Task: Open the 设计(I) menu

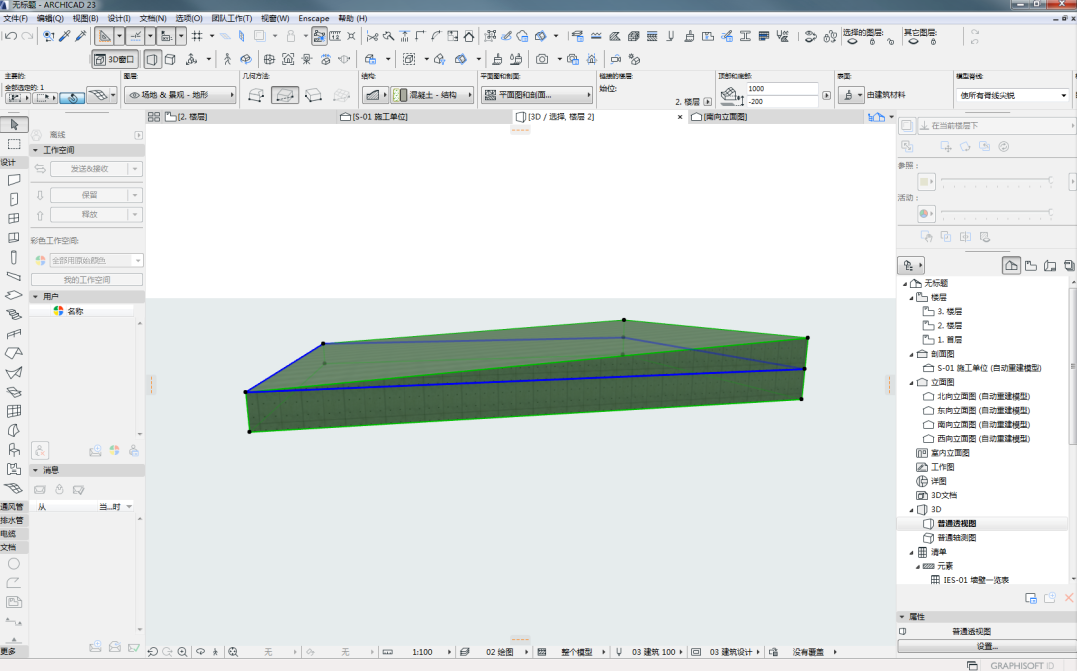Action: 119,19
